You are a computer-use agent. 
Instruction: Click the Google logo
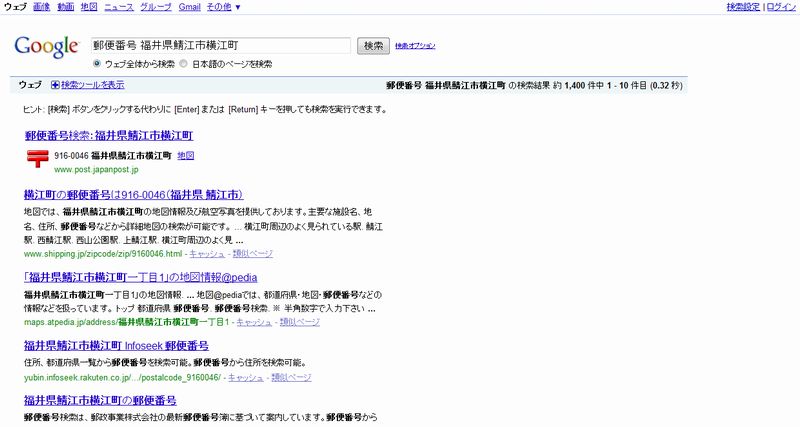pos(46,46)
